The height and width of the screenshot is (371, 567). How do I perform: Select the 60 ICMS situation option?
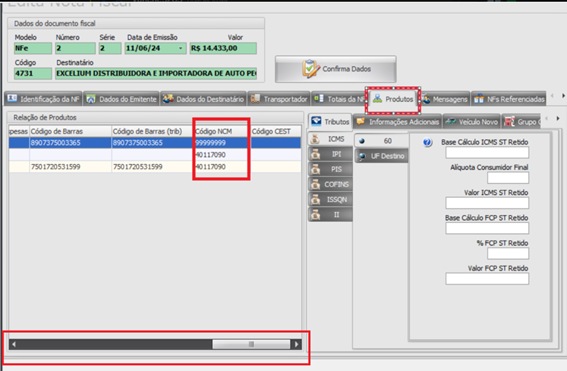[381, 141]
